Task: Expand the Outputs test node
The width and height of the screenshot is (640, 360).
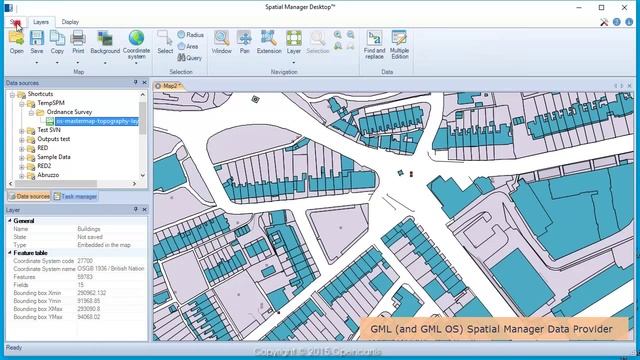Action: pyautogui.click(x=22, y=140)
